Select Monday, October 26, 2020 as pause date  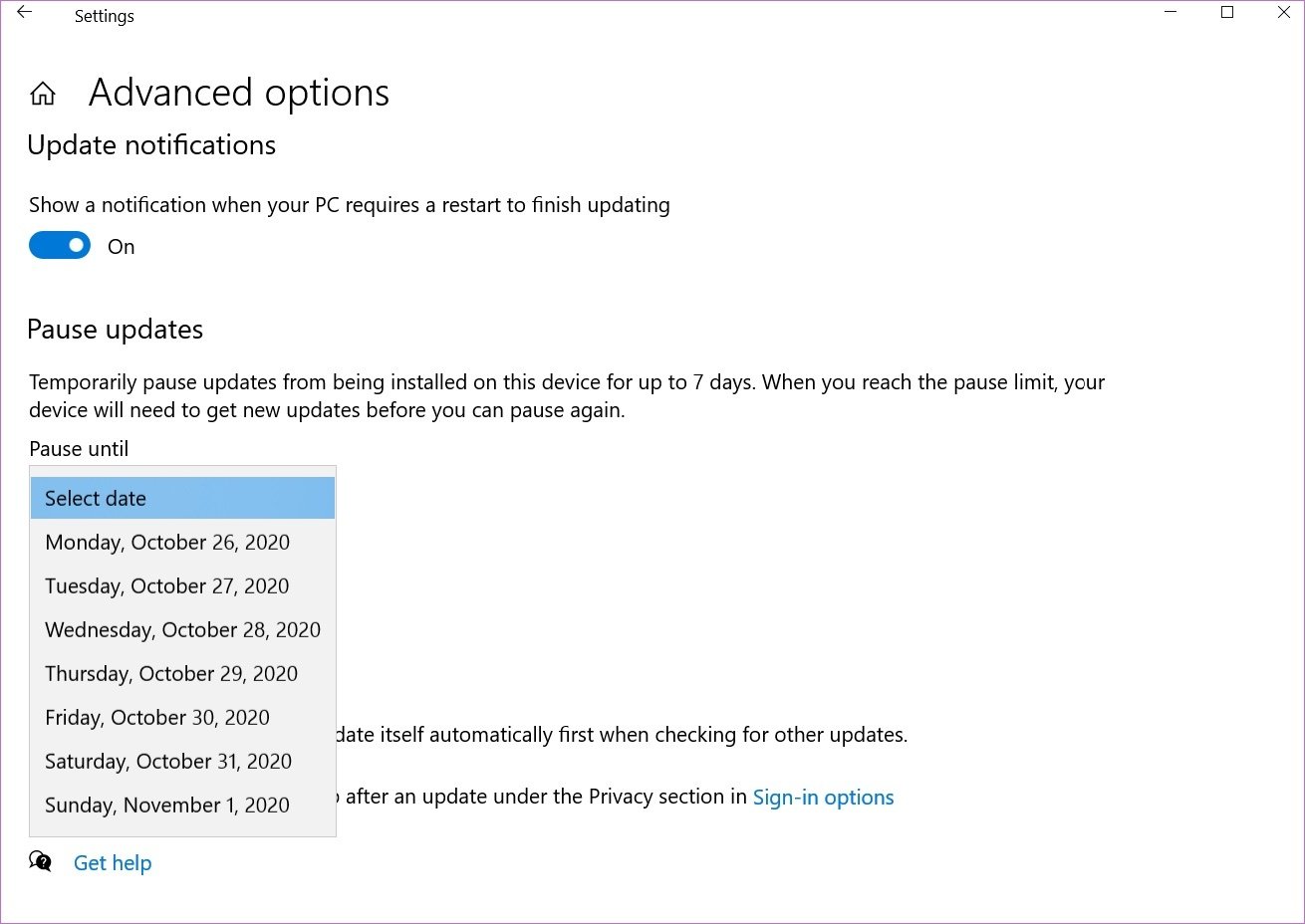(x=166, y=542)
